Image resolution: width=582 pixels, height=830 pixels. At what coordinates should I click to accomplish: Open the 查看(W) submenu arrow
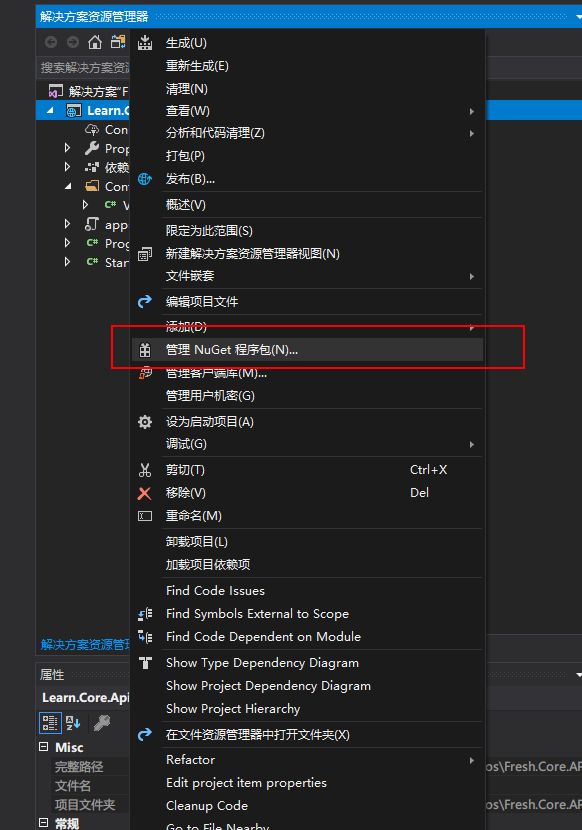coord(471,111)
